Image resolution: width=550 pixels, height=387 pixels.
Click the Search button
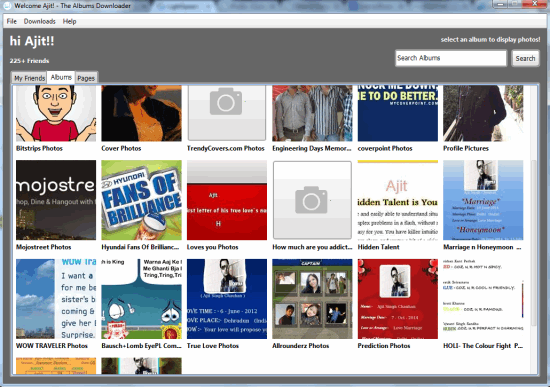525,58
